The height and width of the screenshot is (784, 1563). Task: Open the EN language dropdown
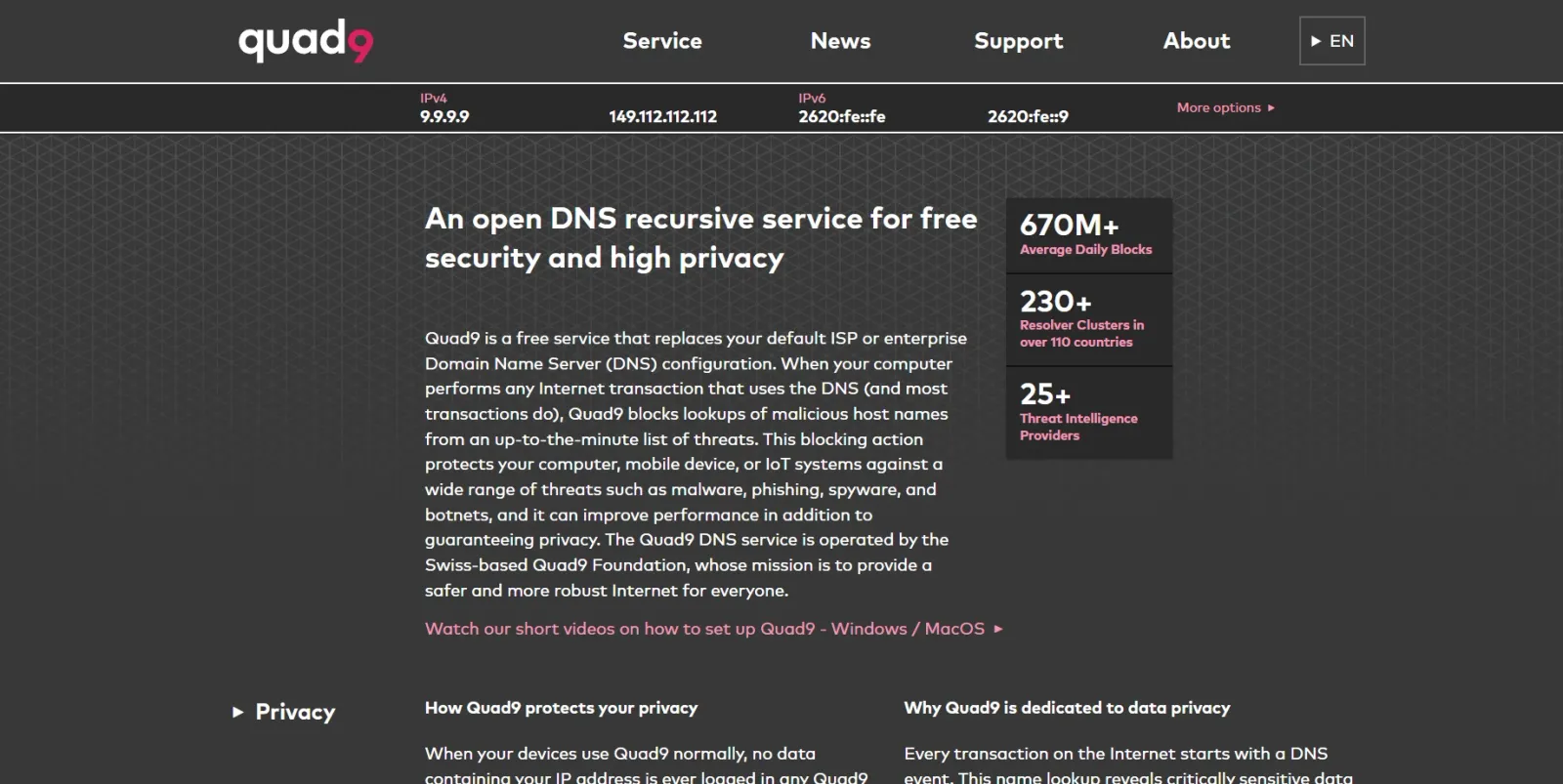1331,41
